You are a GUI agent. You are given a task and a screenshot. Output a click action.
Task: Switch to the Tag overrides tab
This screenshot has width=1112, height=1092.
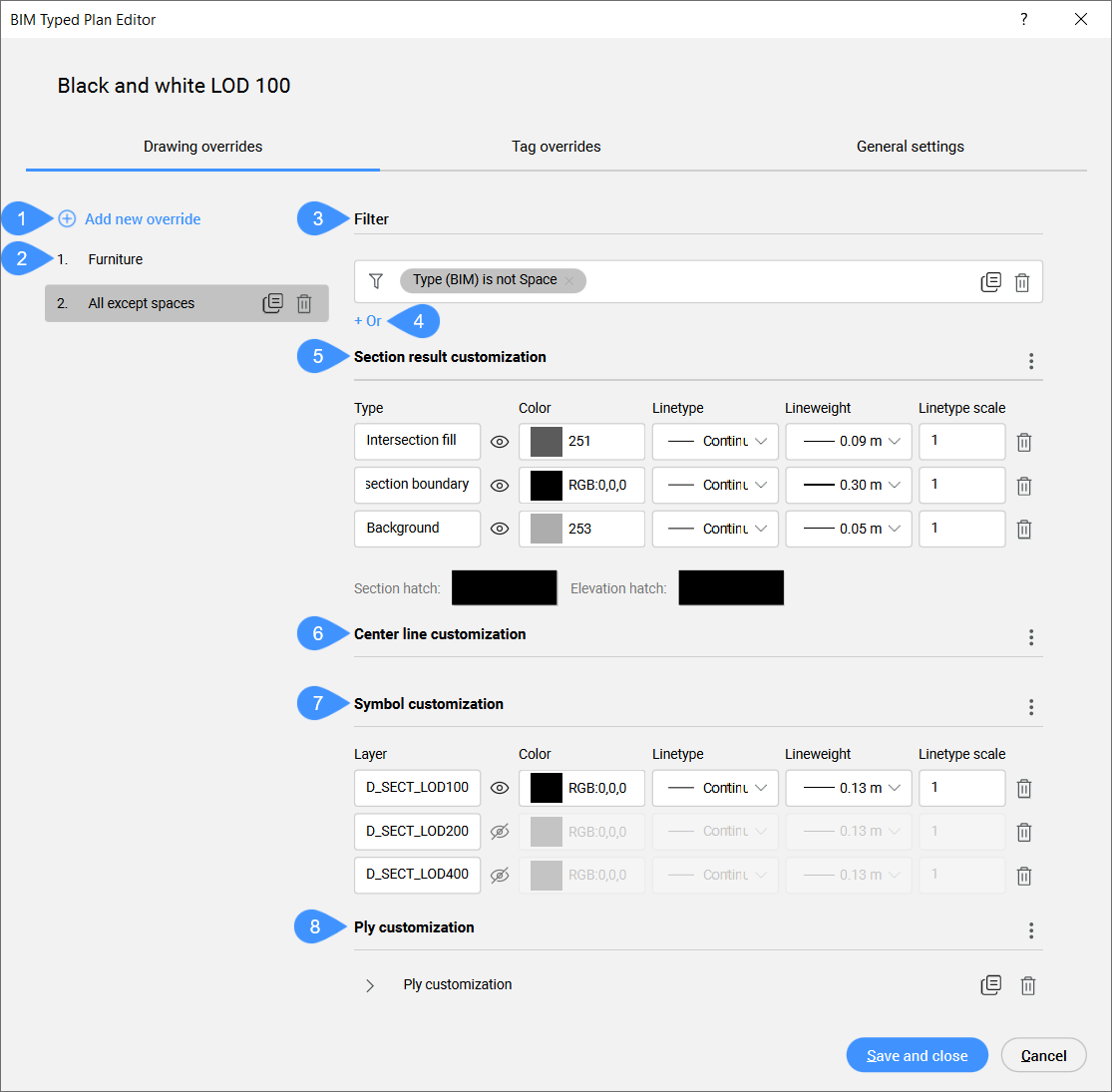[x=556, y=147]
